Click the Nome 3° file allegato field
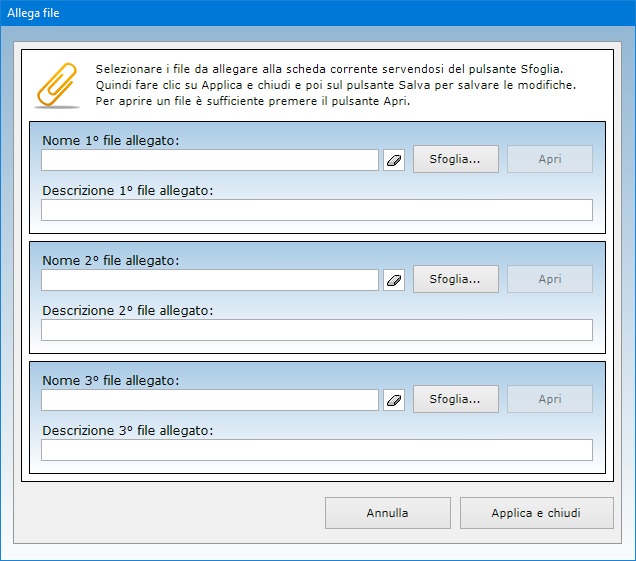The width and height of the screenshot is (636, 561). click(210, 400)
